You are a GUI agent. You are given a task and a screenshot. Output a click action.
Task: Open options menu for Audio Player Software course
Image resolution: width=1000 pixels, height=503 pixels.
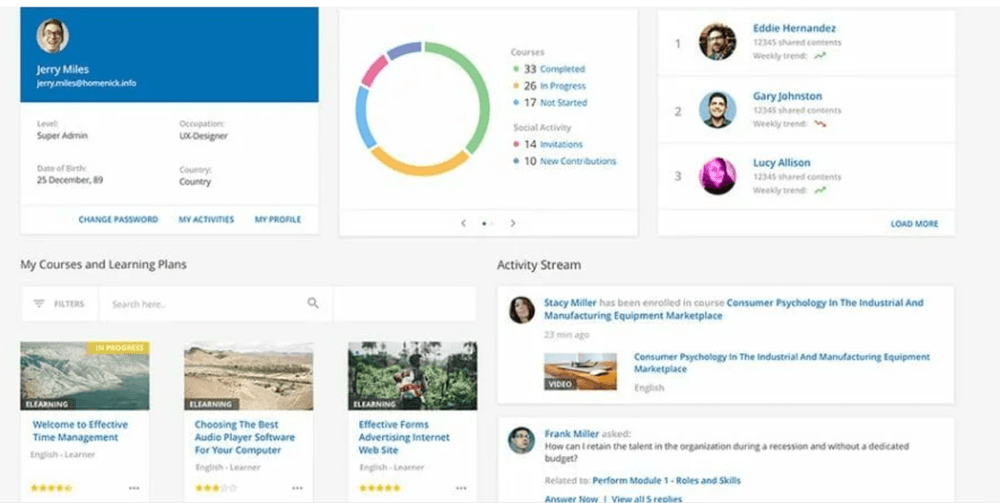coord(297,488)
